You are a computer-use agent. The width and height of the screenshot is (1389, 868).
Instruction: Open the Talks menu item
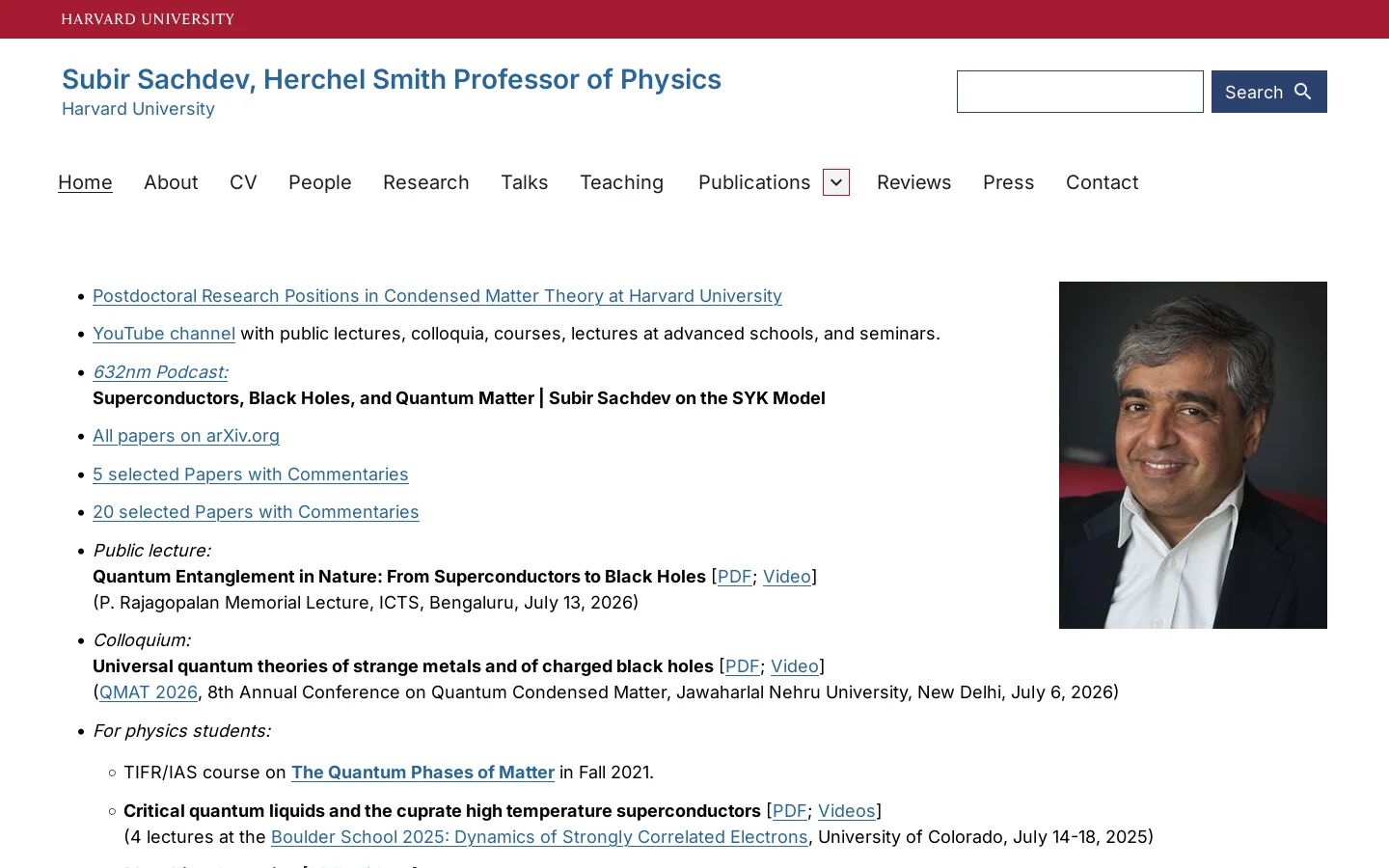tap(525, 182)
